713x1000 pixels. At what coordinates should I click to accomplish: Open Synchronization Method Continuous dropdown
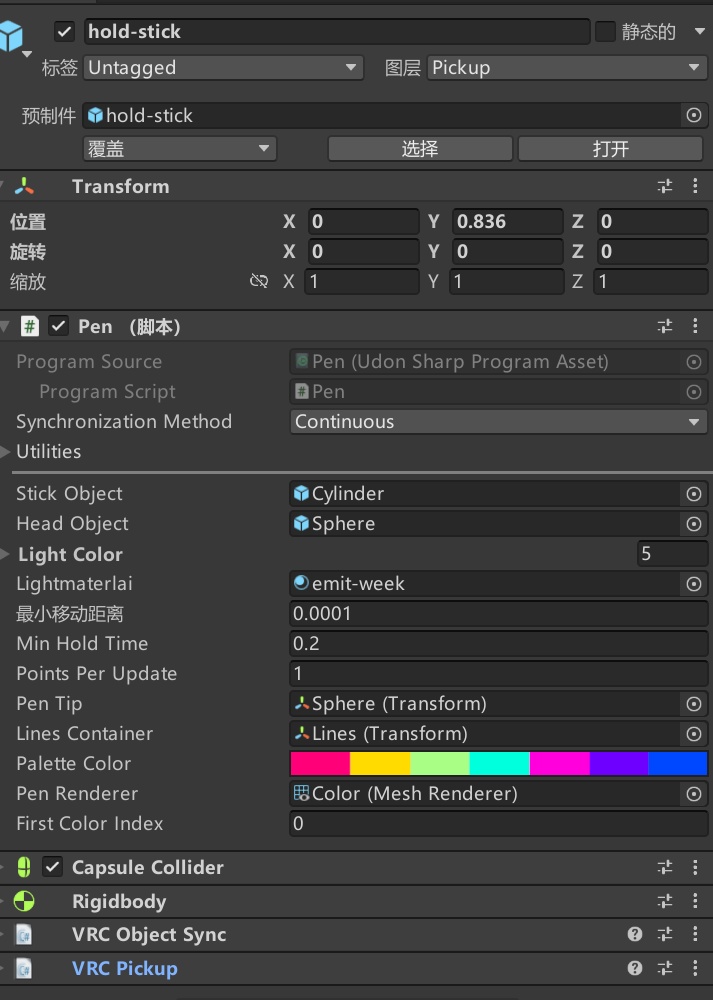(x=499, y=422)
